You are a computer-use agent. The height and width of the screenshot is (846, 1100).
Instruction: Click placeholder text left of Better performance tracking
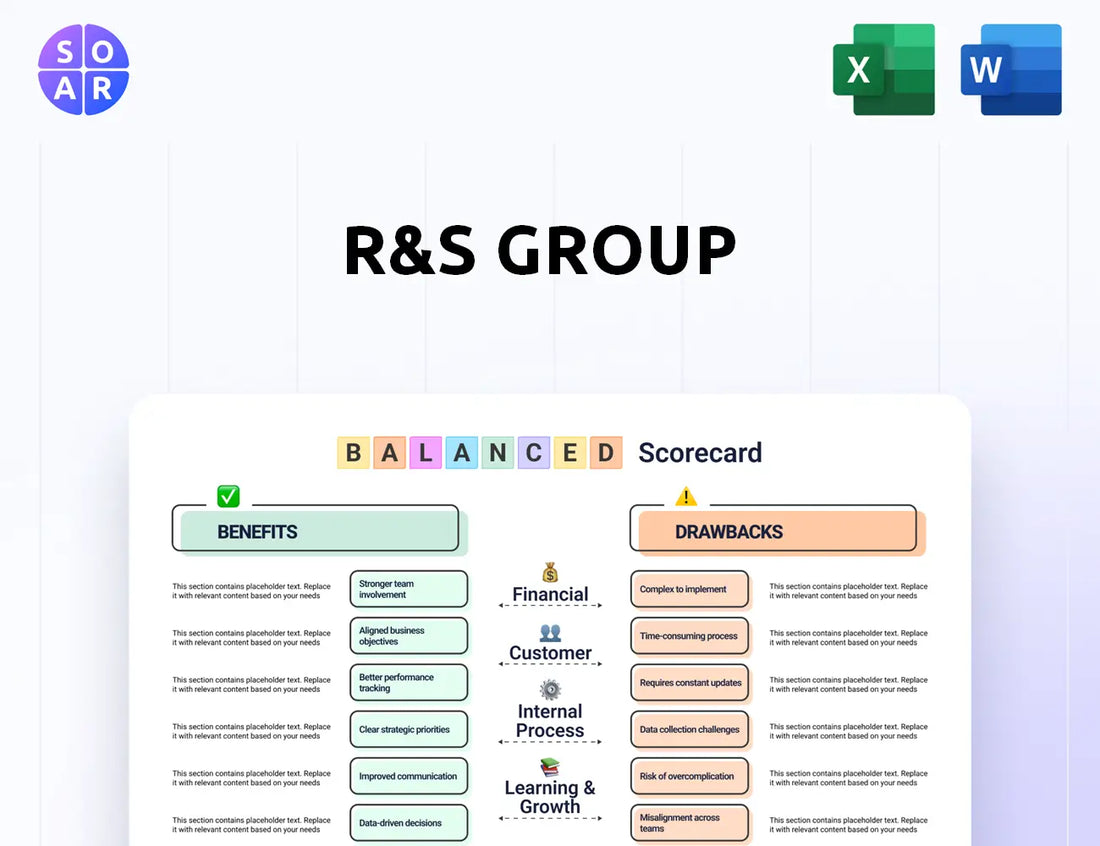click(251, 685)
